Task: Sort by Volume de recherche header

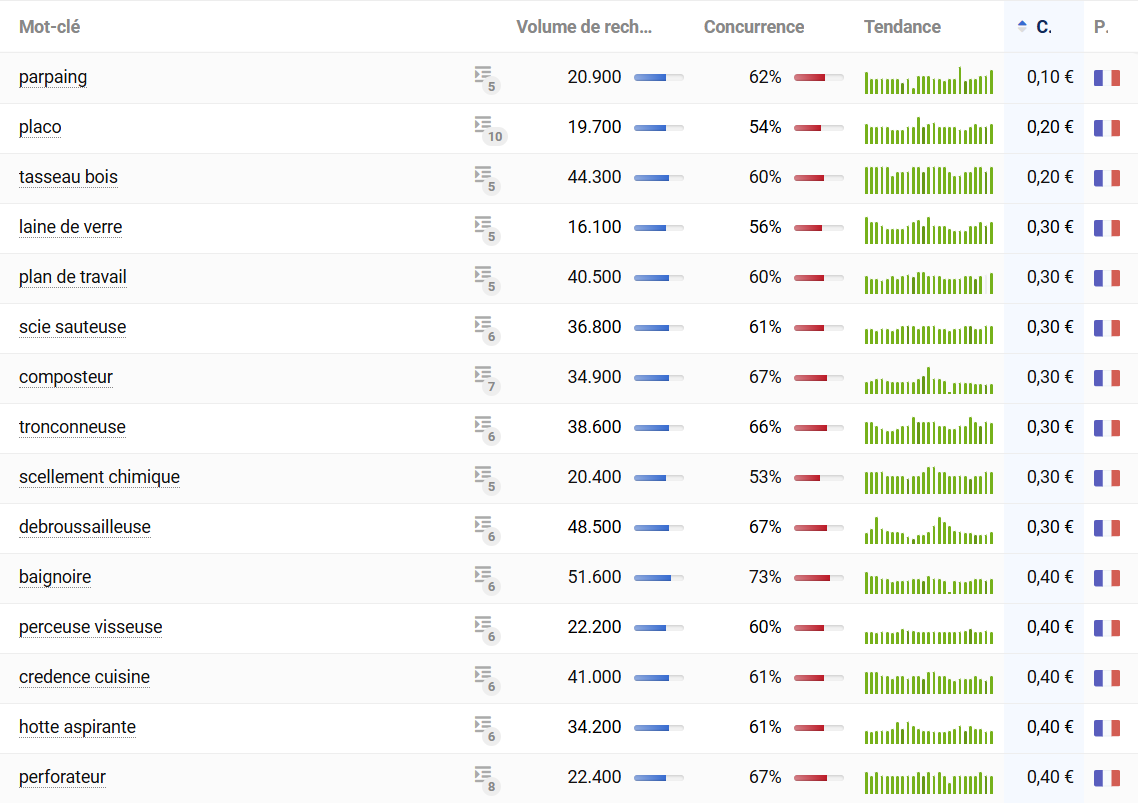Action: (x=584, y=27)
